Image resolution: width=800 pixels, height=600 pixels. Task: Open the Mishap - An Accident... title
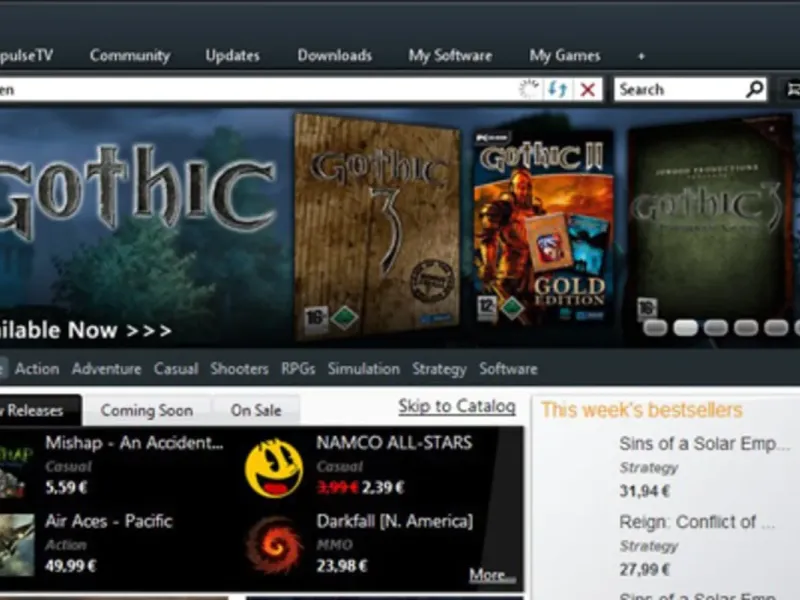coord(134,443)
